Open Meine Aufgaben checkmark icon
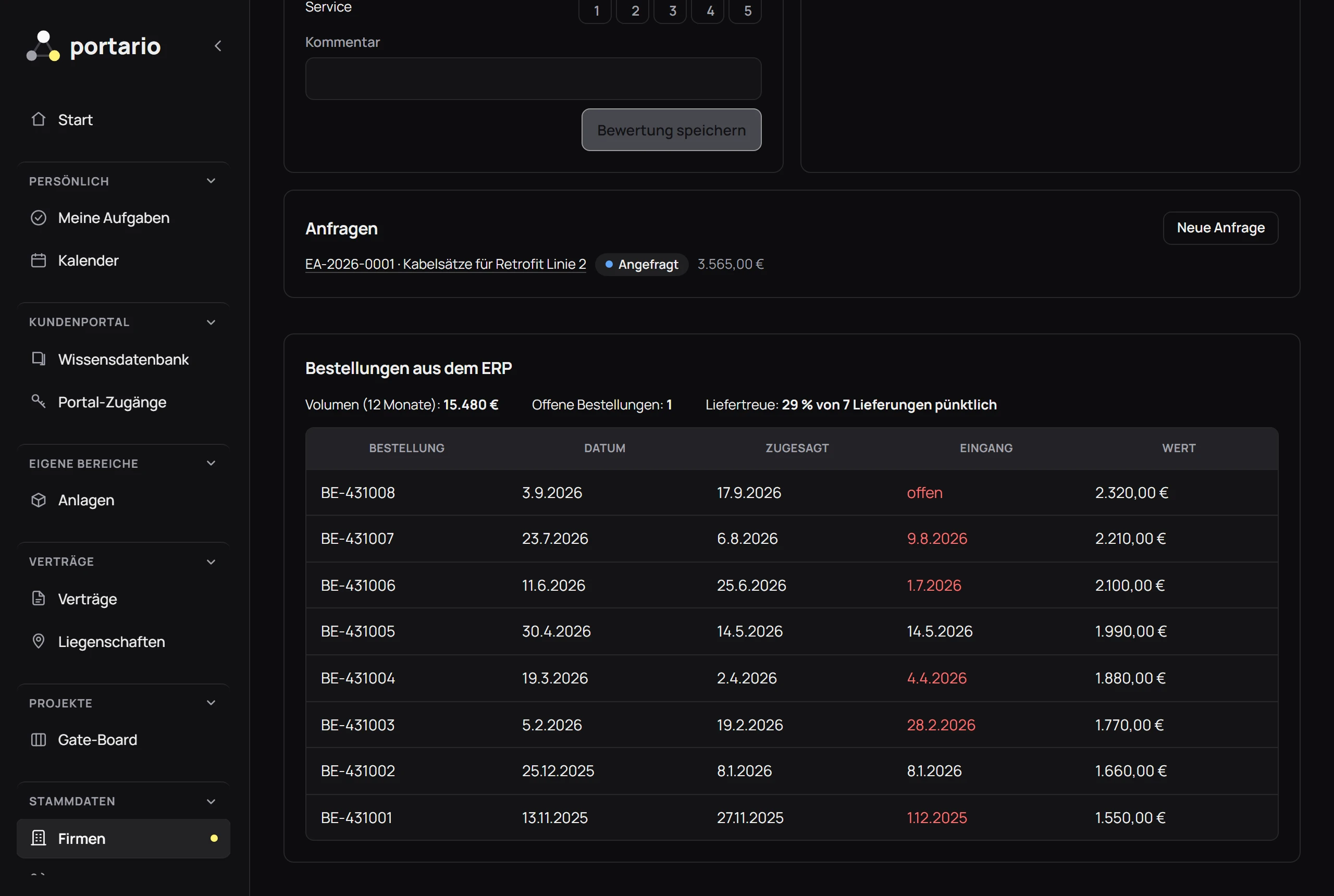This screenshot has width=1334, height=896. [38, 218]
